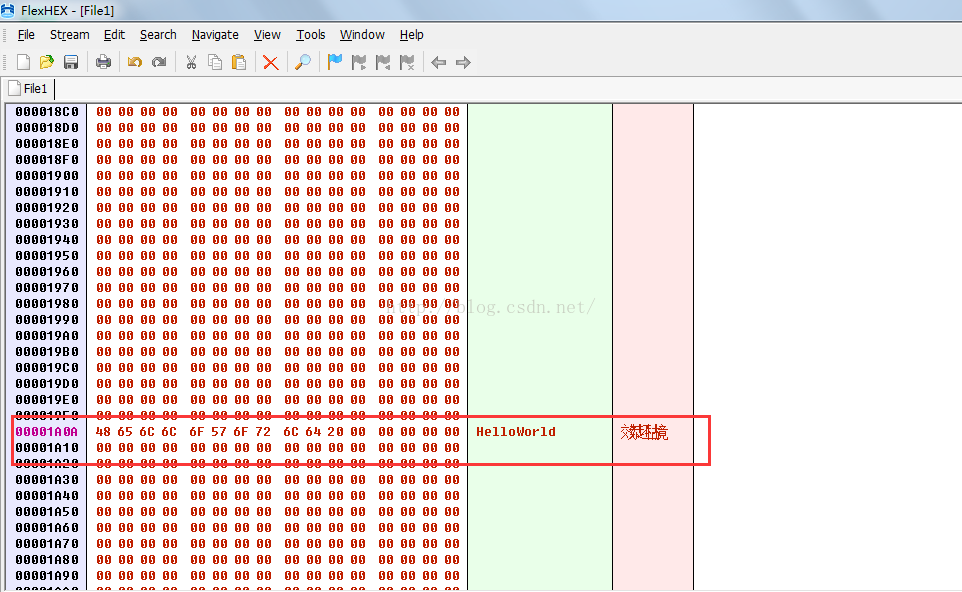Screen dimensions: 962x592
Task: Click hex byte 57 in row 00001A0A
Action: tap(219, 432)
